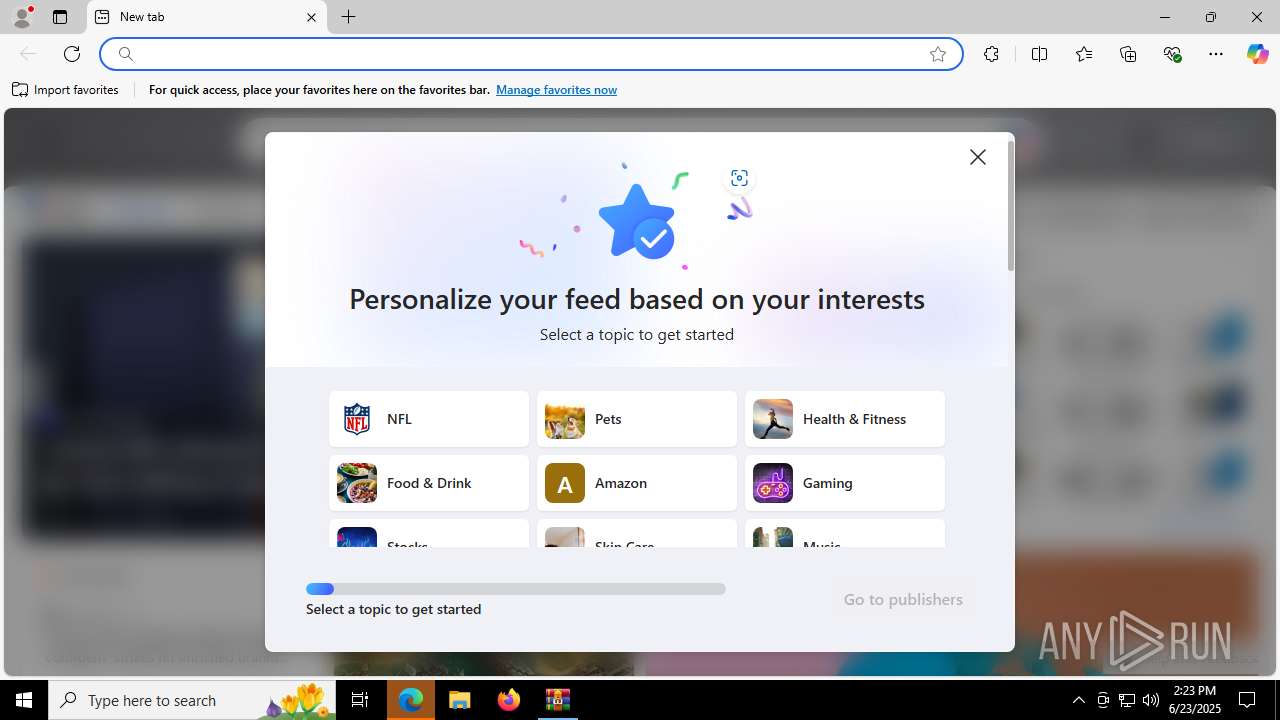Viewport: 1280px width, 720px height.
Task: Open Copilot sidebar
Action: point(1257,54)
